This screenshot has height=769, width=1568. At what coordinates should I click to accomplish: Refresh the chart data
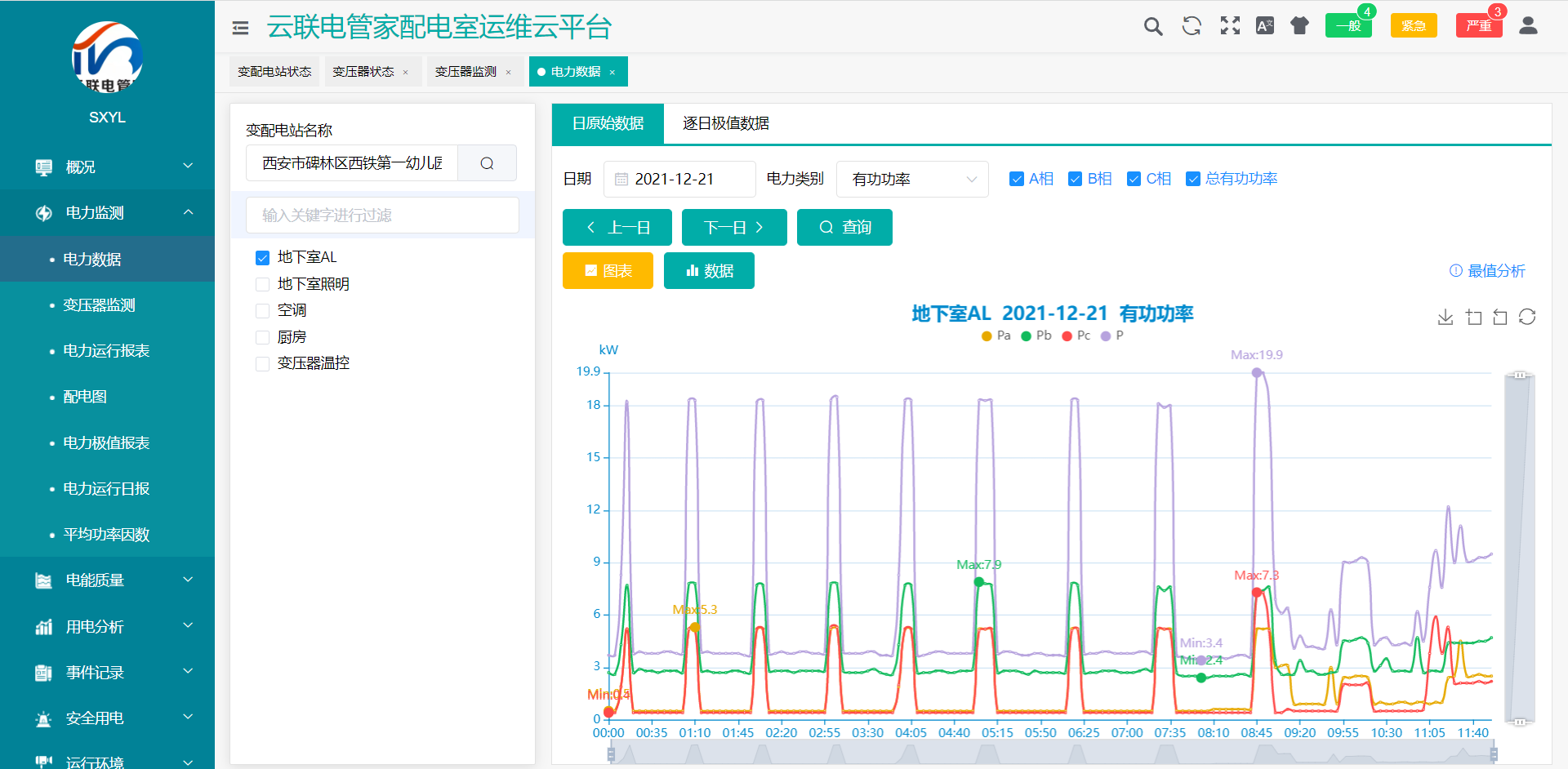tap(1527, 317)
